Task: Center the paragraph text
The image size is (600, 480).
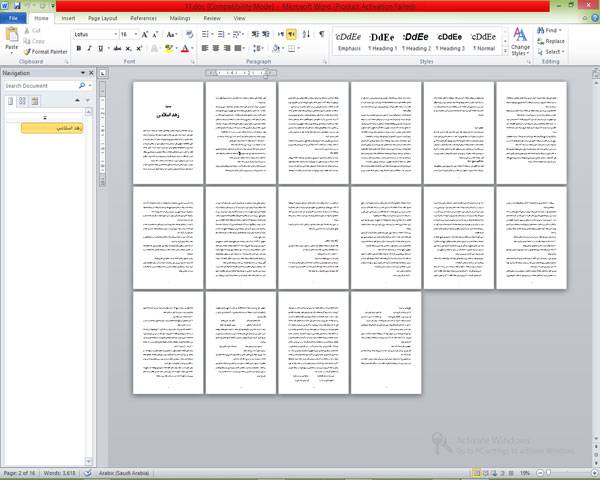Action: (x=216, y=48)
